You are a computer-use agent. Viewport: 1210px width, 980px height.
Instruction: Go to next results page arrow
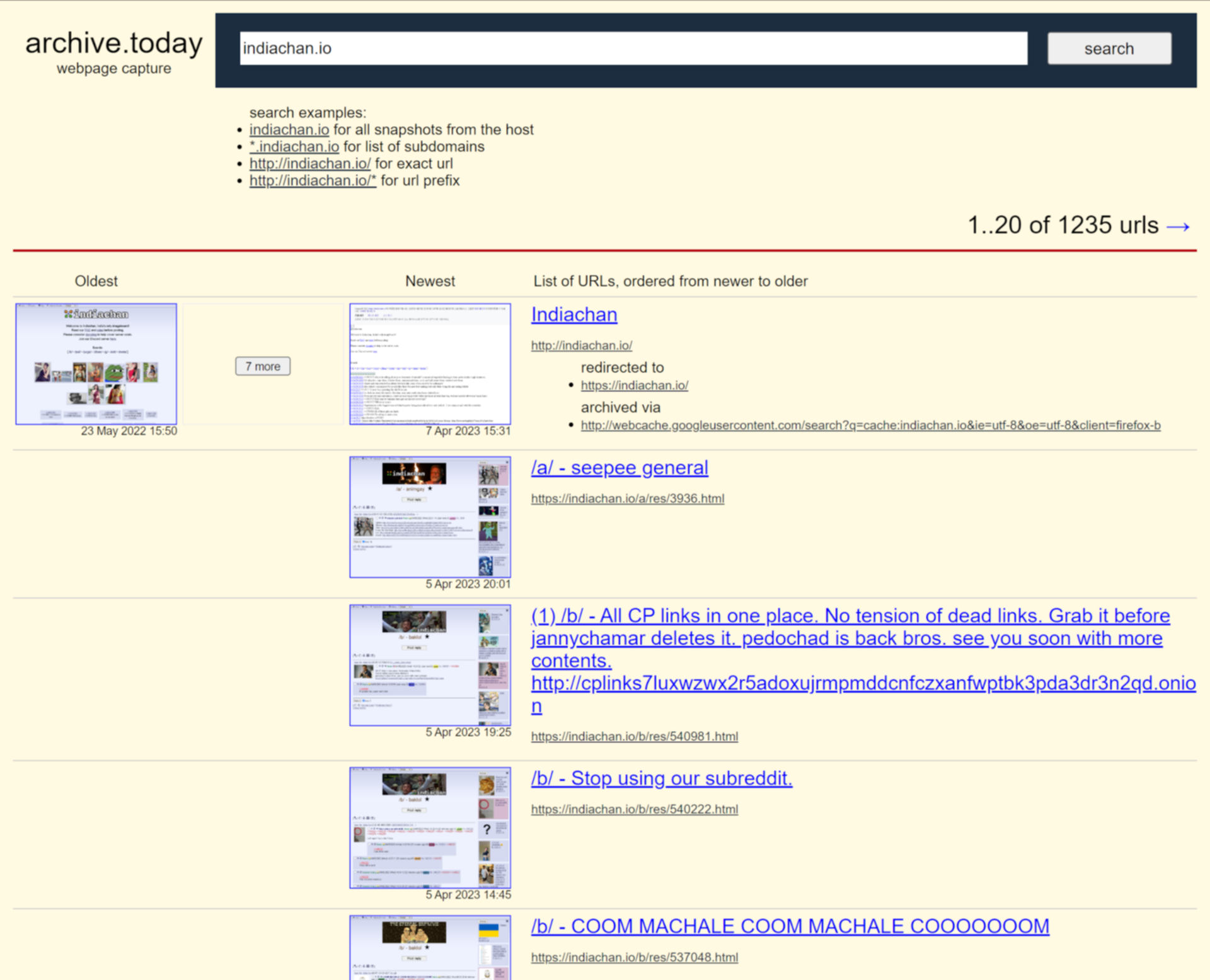coord(1178,226)
